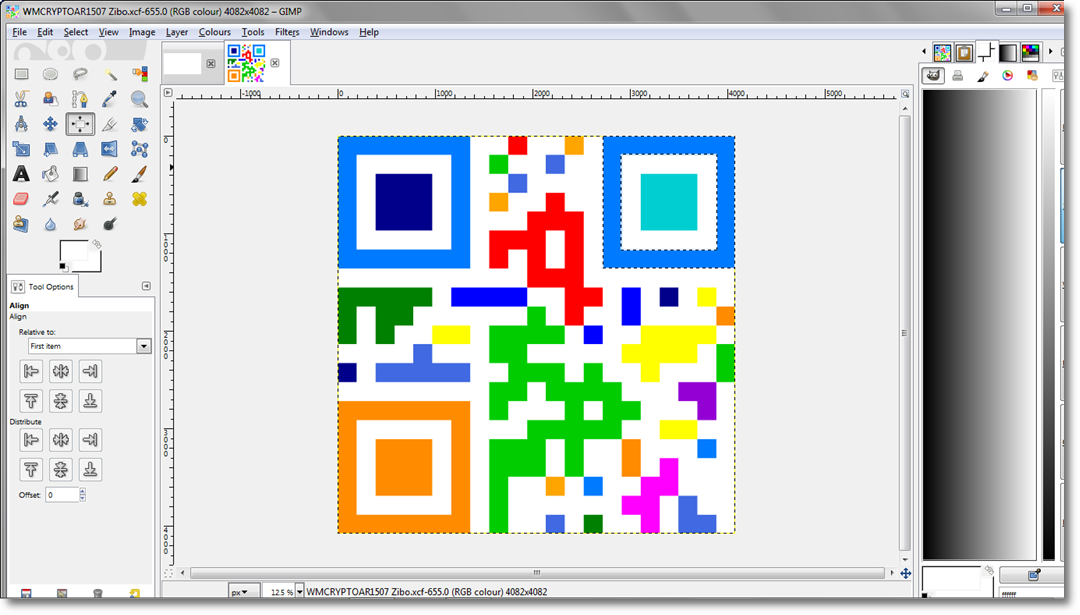
Task: Select the Cage Transform tool
Action: [x=139, y=149]
